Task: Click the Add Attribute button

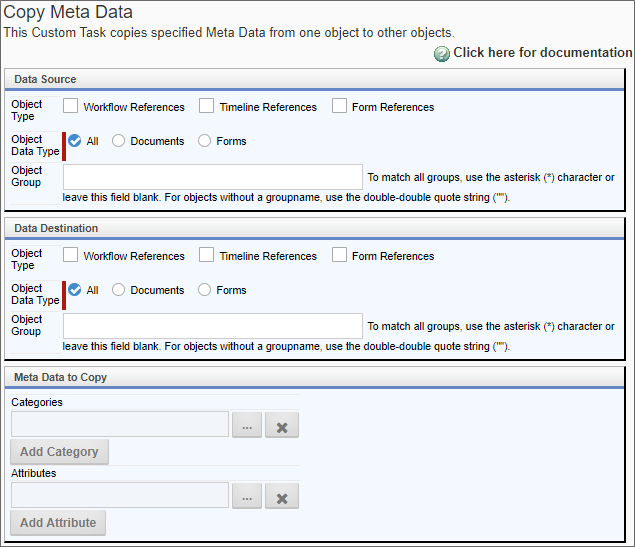Action: click(58, 523)
